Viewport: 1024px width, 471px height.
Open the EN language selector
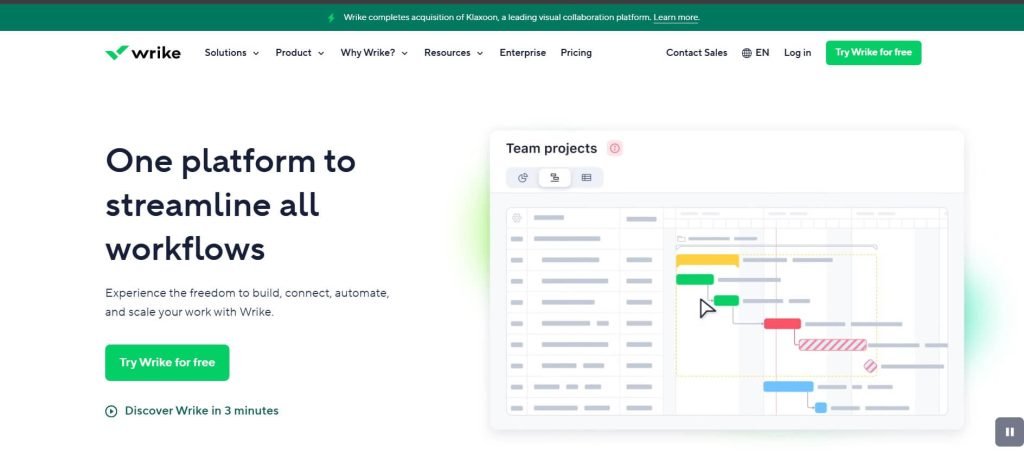[756, 53]
